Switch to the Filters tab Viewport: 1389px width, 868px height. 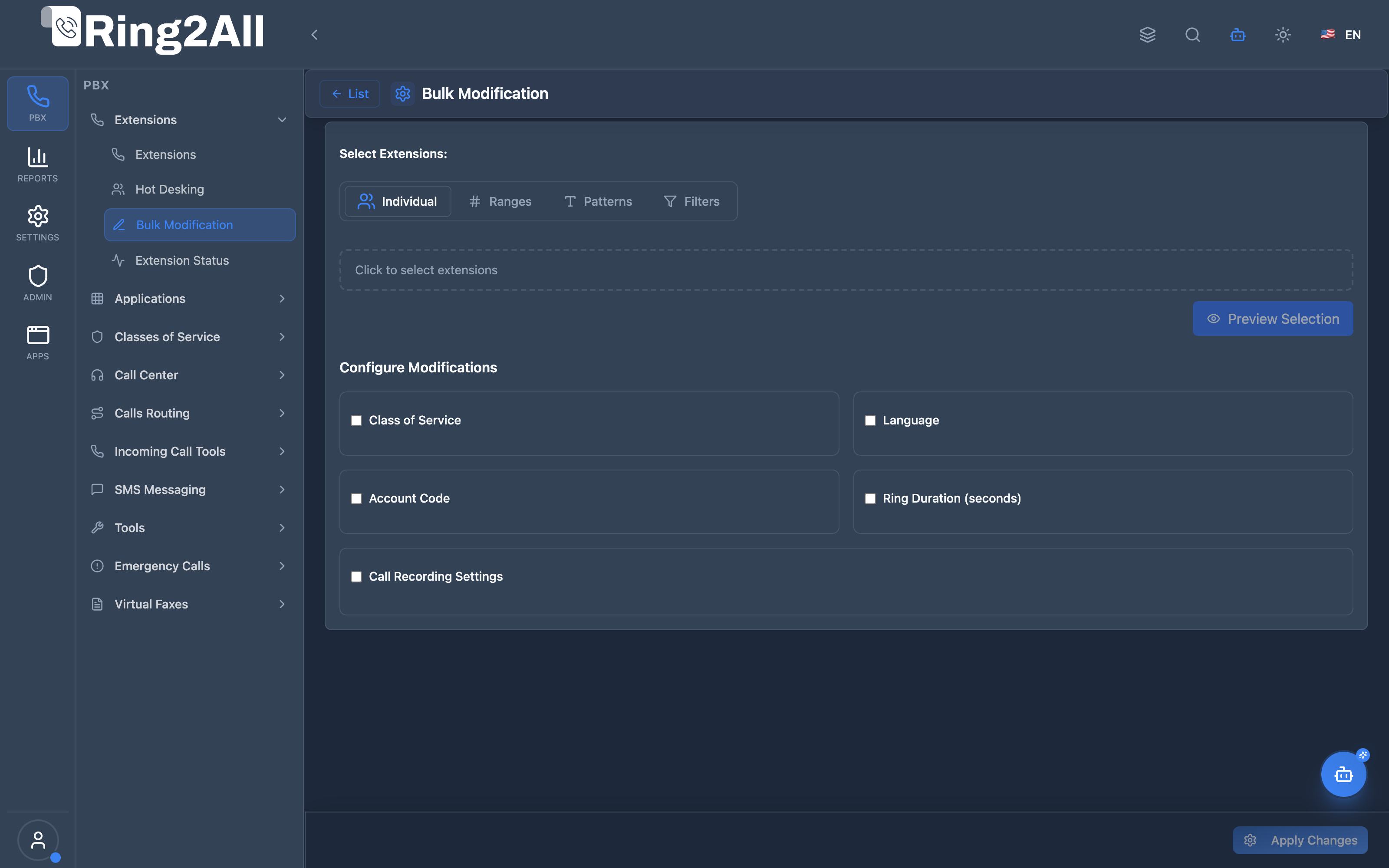coord(691,201)
